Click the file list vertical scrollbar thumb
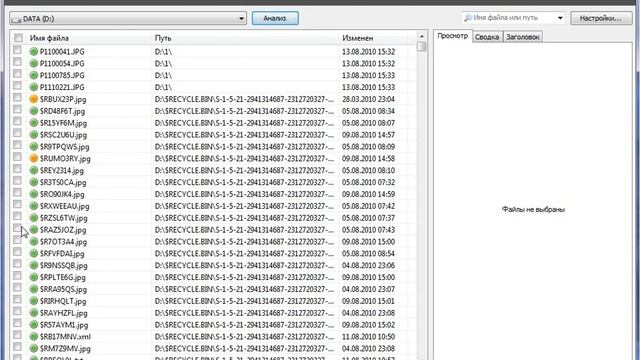 point(422,47)
